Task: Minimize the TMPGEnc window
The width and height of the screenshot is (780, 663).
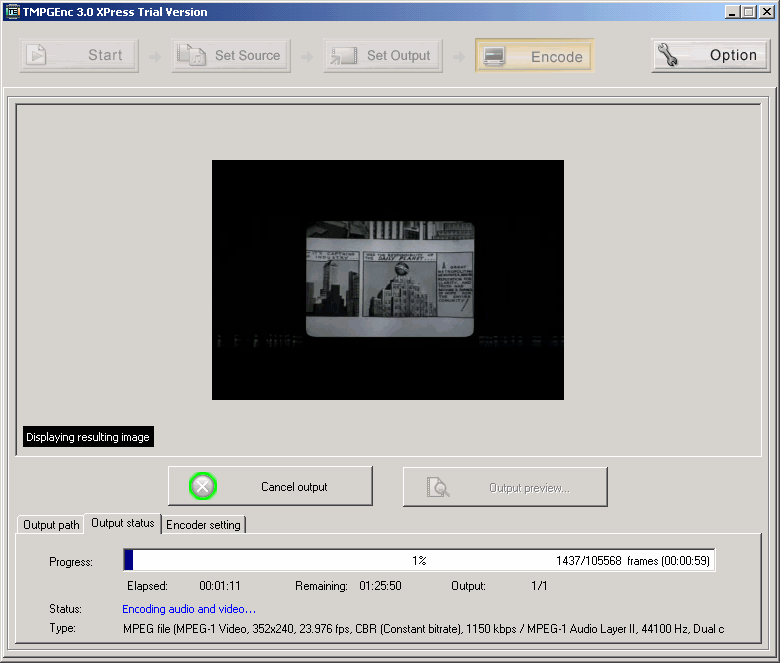Action: (x=733, y=12)
